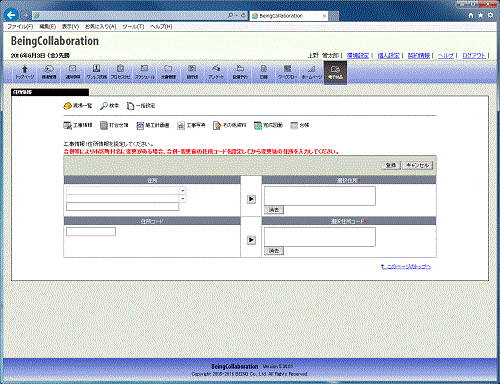Open 現場一覧 with the helmet icon
Viewport: 500px width, 384px height.
tap(77, 106)
